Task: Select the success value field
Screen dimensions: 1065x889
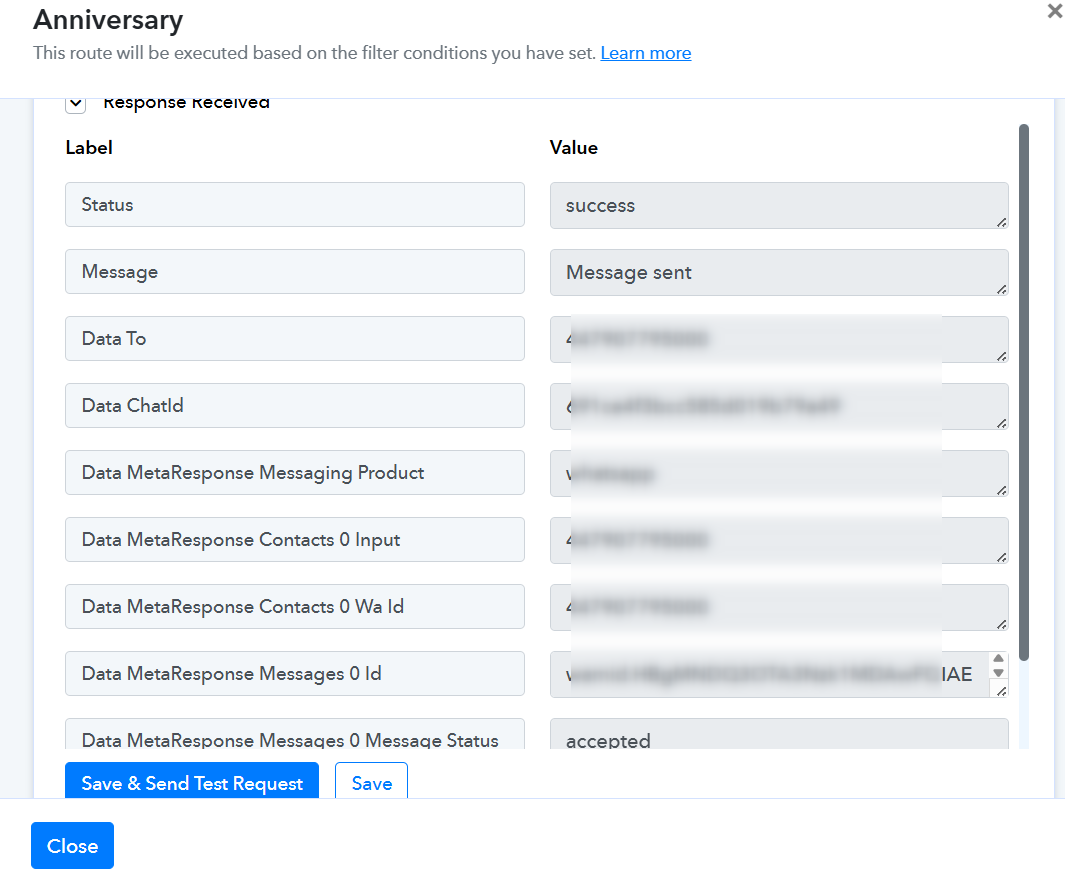Action: coord(778,206)
